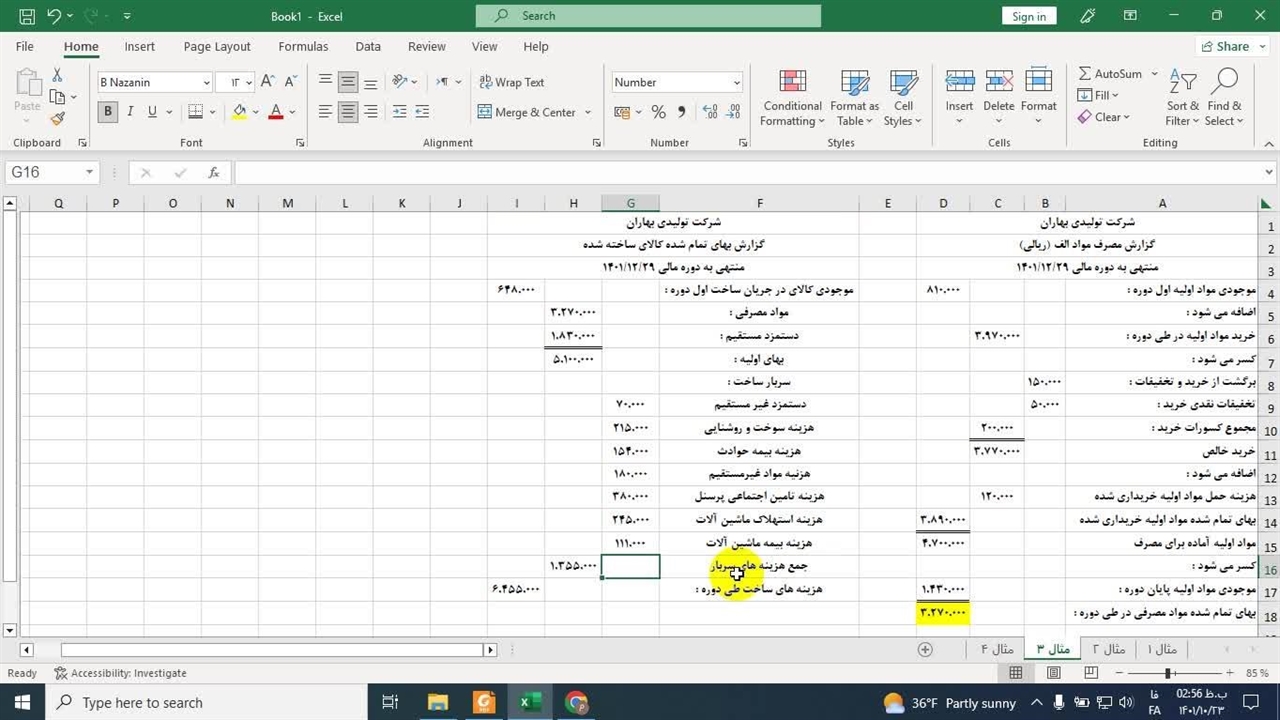Image resolution: width=1280 pixels, height=720 pixels.
Task: Click the Percent Style icon
Action: point(658,112)
